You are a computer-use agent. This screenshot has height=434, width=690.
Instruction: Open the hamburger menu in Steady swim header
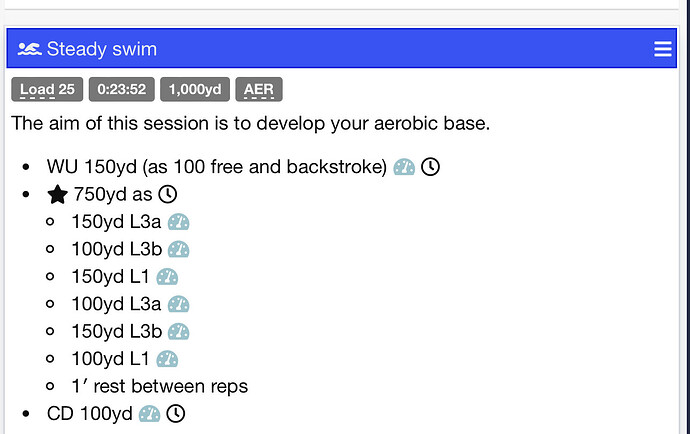point(662,49)
